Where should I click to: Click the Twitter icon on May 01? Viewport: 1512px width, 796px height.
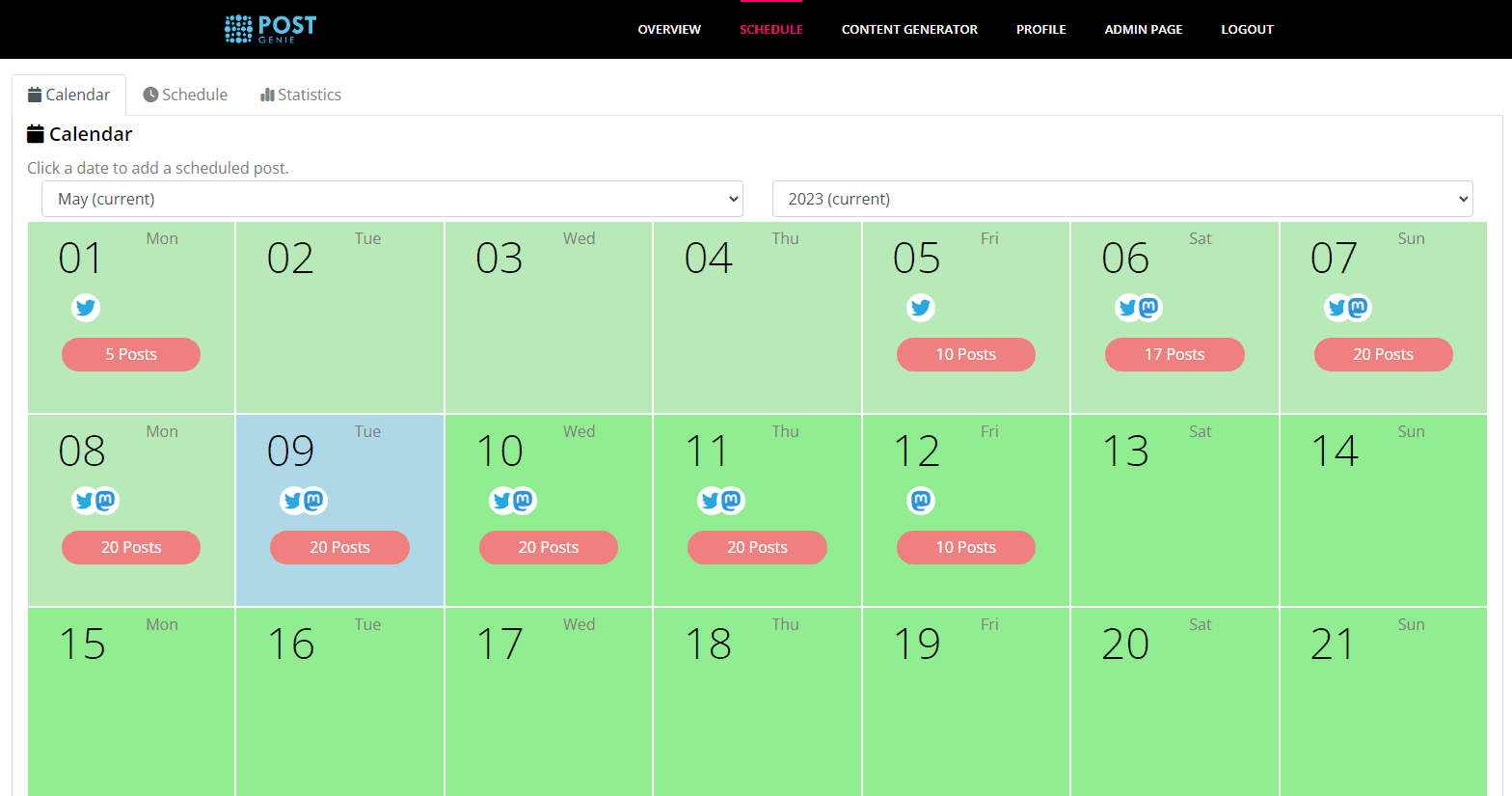(86, 308)
